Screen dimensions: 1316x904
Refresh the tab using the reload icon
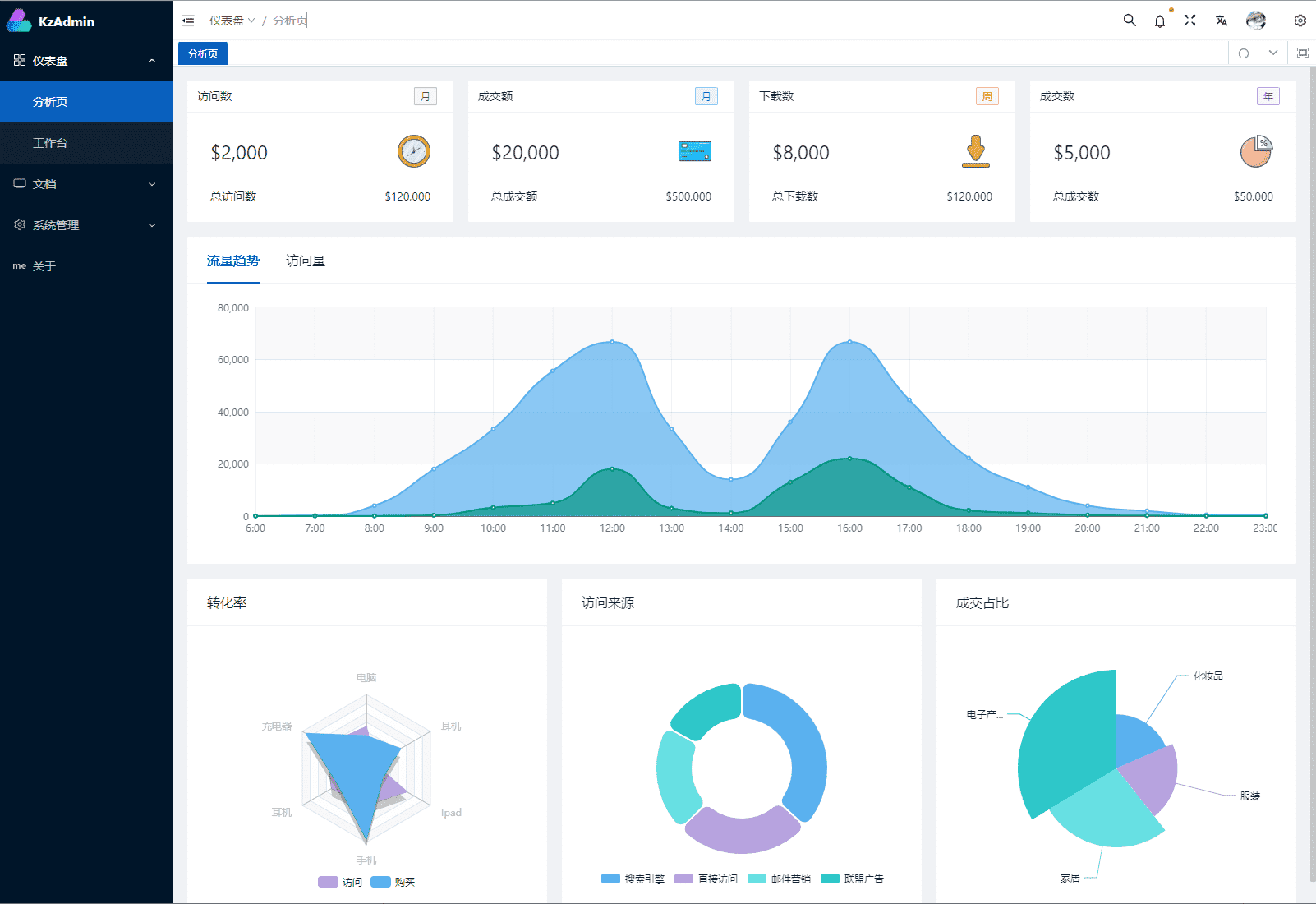1244,53
